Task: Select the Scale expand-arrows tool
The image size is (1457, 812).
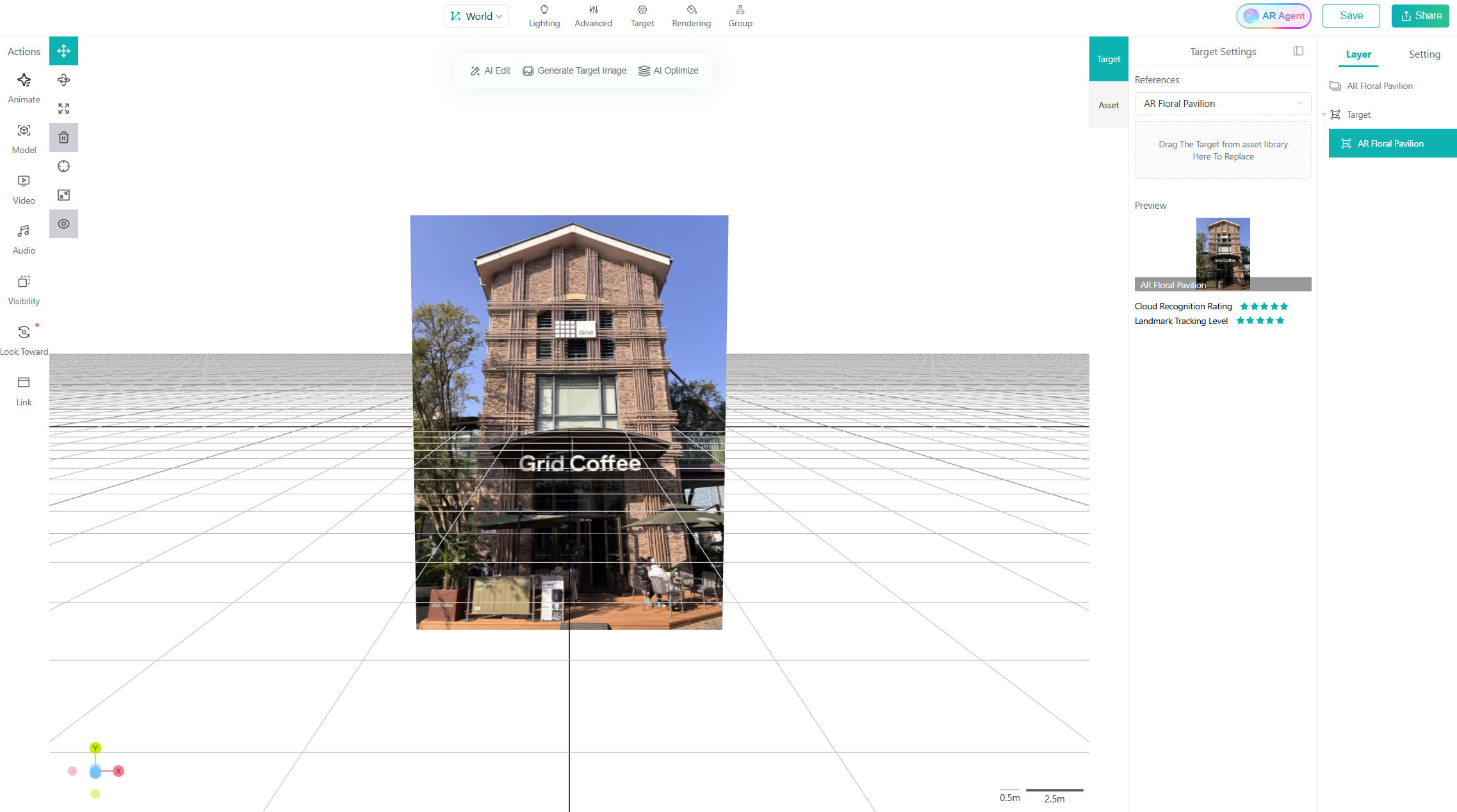Action: point(63,109)
